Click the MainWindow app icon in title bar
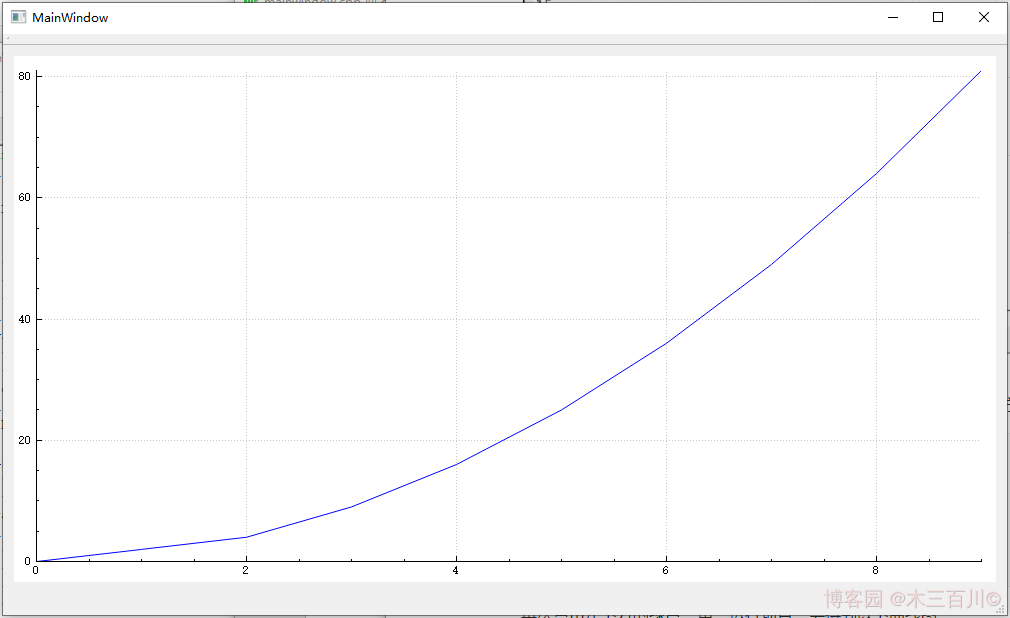The height and width of the screenshot is (618, 1010). (x=18, y=17)
